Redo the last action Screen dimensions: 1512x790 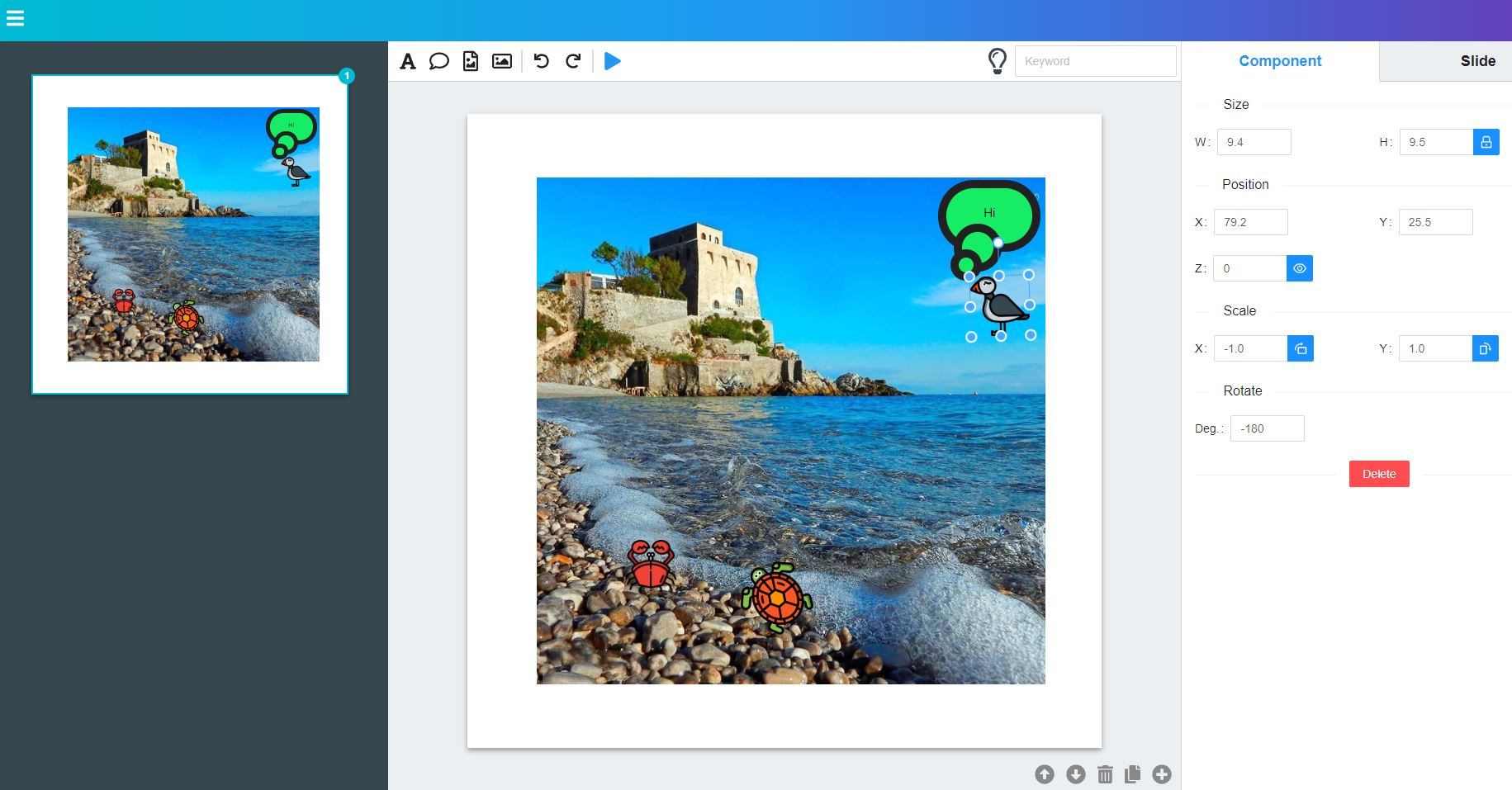click(x=573, y=61)
